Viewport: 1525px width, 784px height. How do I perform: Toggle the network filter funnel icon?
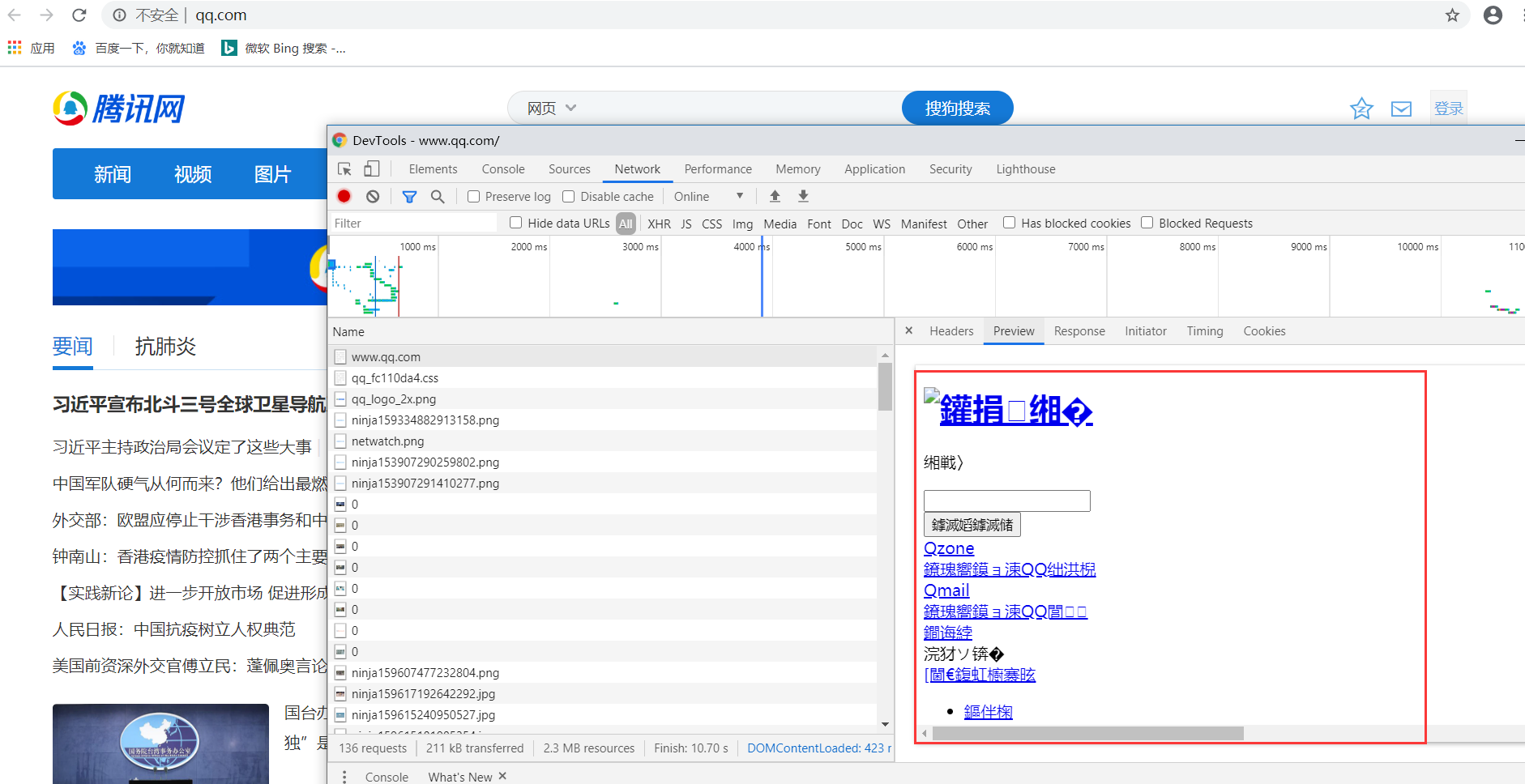(409, 196)
